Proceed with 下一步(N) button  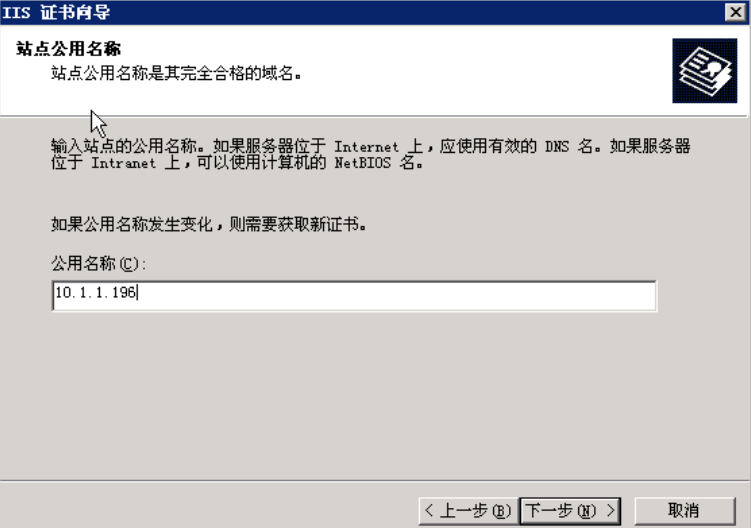(x=570, y=511)
